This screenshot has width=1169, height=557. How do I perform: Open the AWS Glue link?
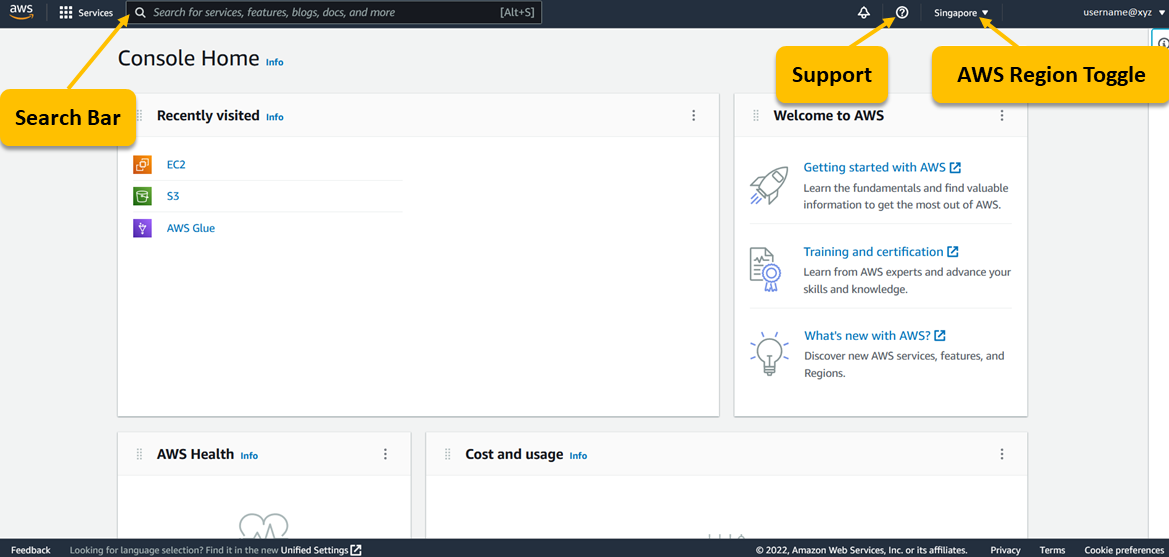click(191, 228)
